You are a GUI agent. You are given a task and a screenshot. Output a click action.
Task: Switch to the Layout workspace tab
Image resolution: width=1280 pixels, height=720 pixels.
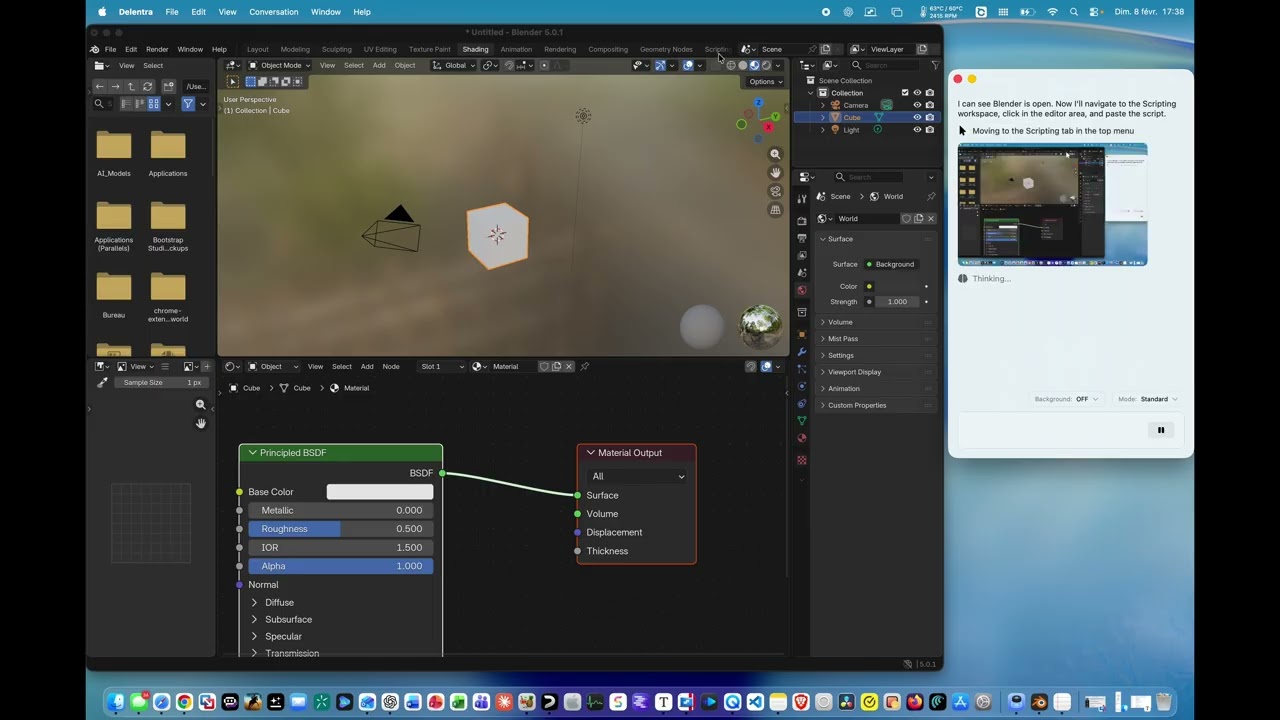(258, 49)
